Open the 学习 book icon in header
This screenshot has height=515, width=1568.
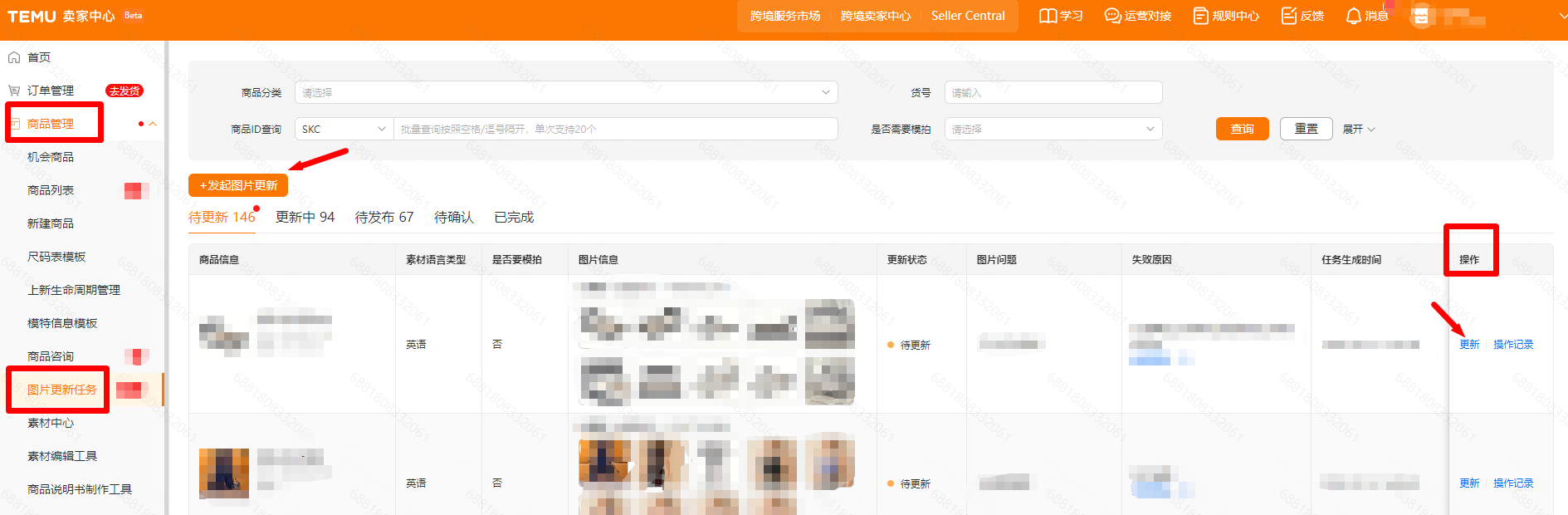(x=1048, y=16)
